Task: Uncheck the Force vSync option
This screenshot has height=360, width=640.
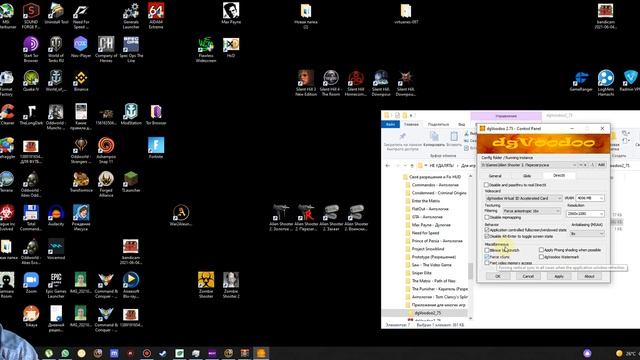Action: pyautogui.click(x=487, y=257)
